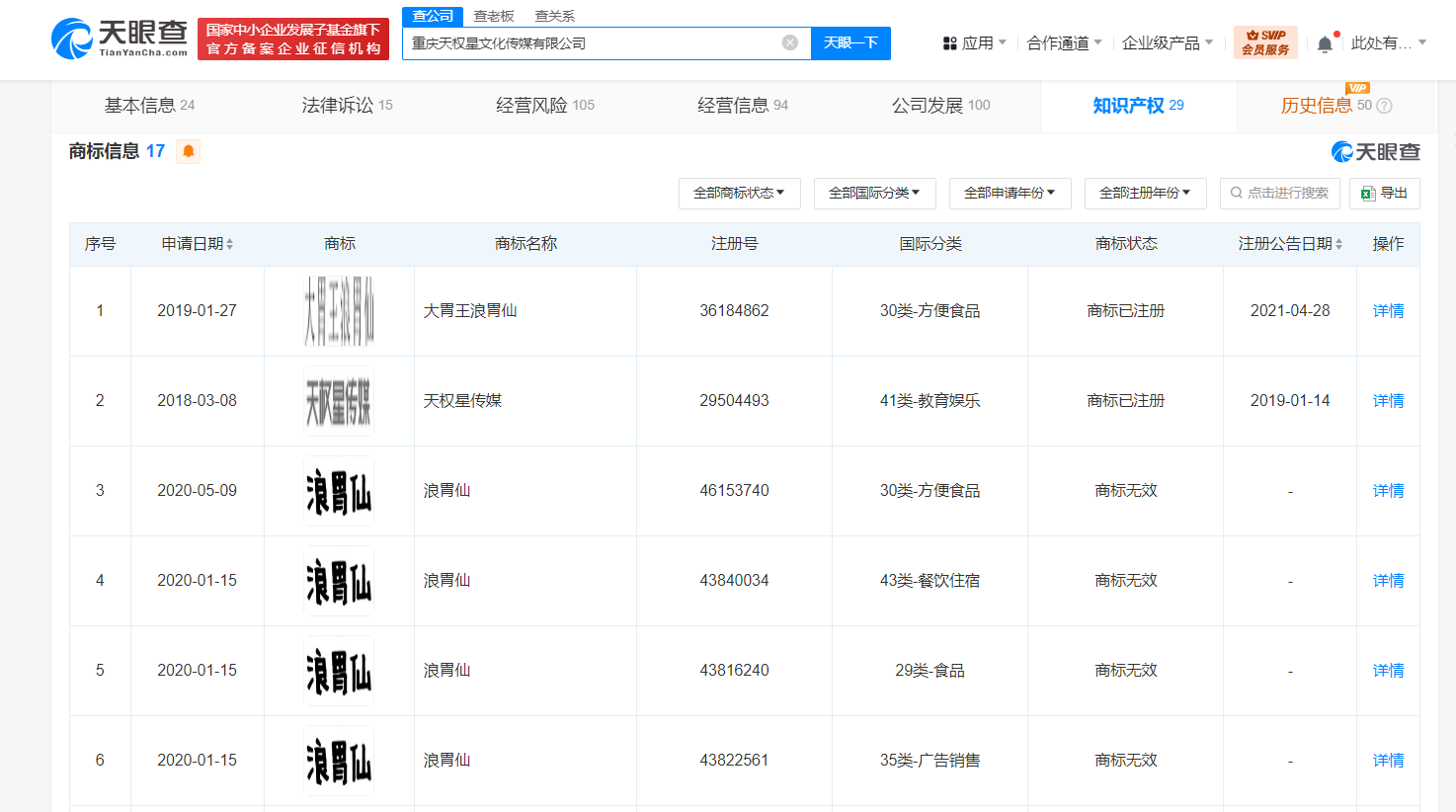
Task: Switch to the 公司发展 tab
Action: pos(940,106)
